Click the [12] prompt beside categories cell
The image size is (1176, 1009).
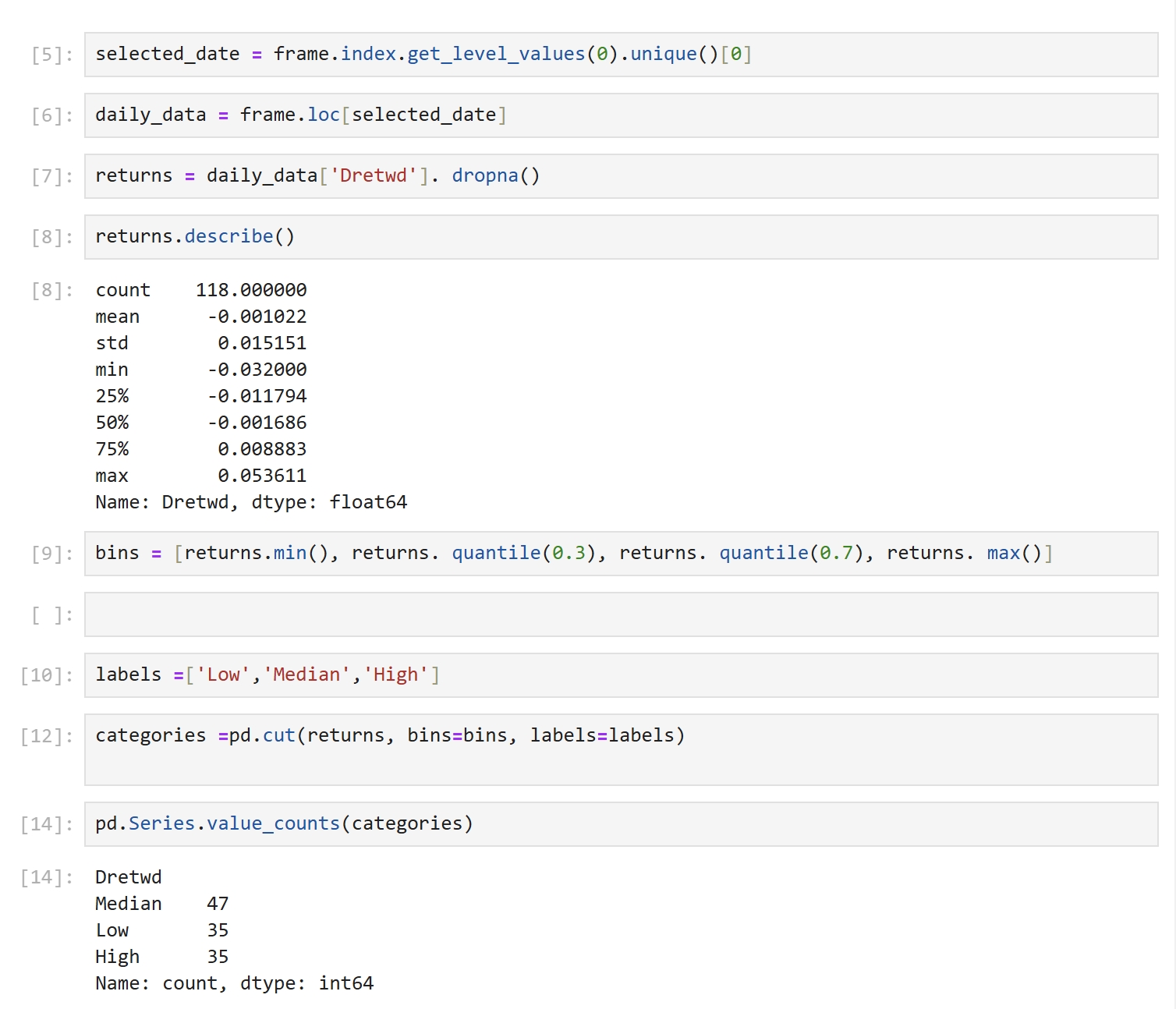[x=47, y=737]
